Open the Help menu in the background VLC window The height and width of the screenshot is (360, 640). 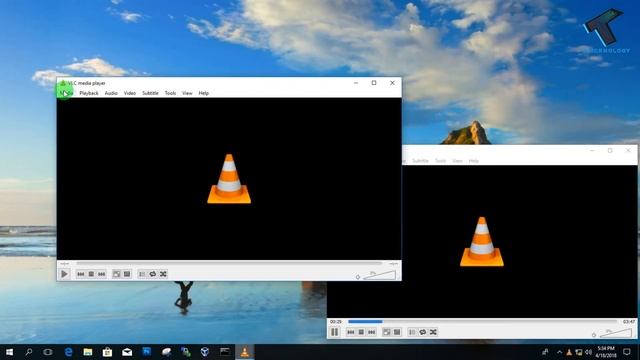pyautogui.click(x=474, y=161)
